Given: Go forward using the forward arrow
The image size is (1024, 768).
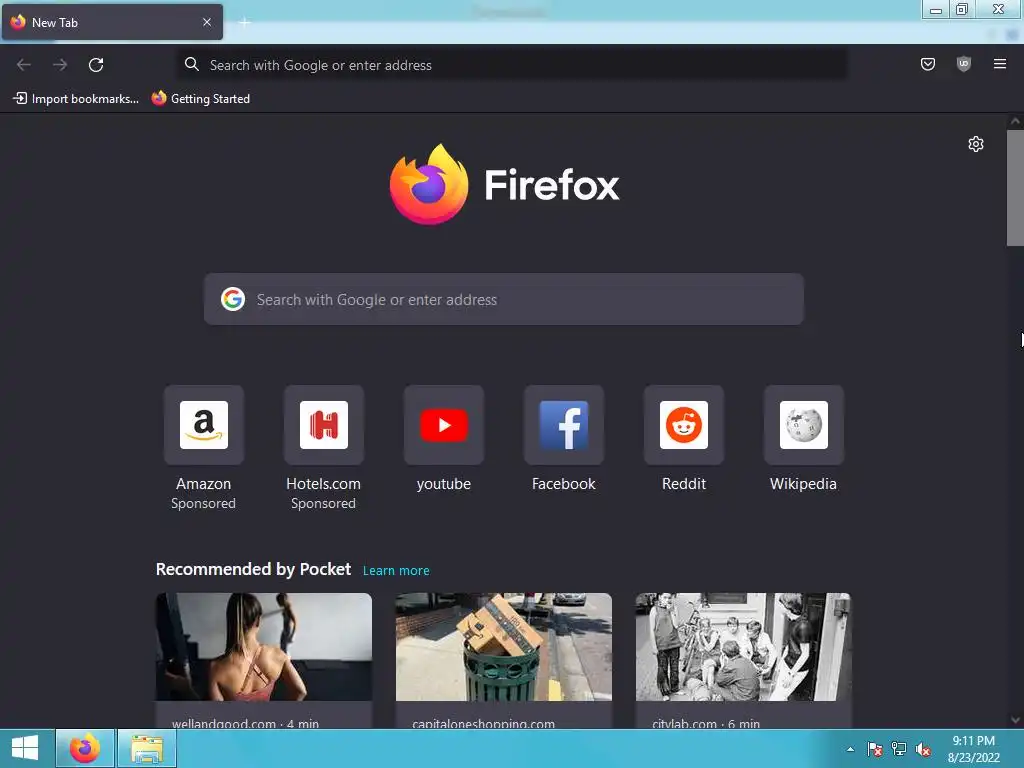Looking at the screenshot, I should [x=60, y=65].
